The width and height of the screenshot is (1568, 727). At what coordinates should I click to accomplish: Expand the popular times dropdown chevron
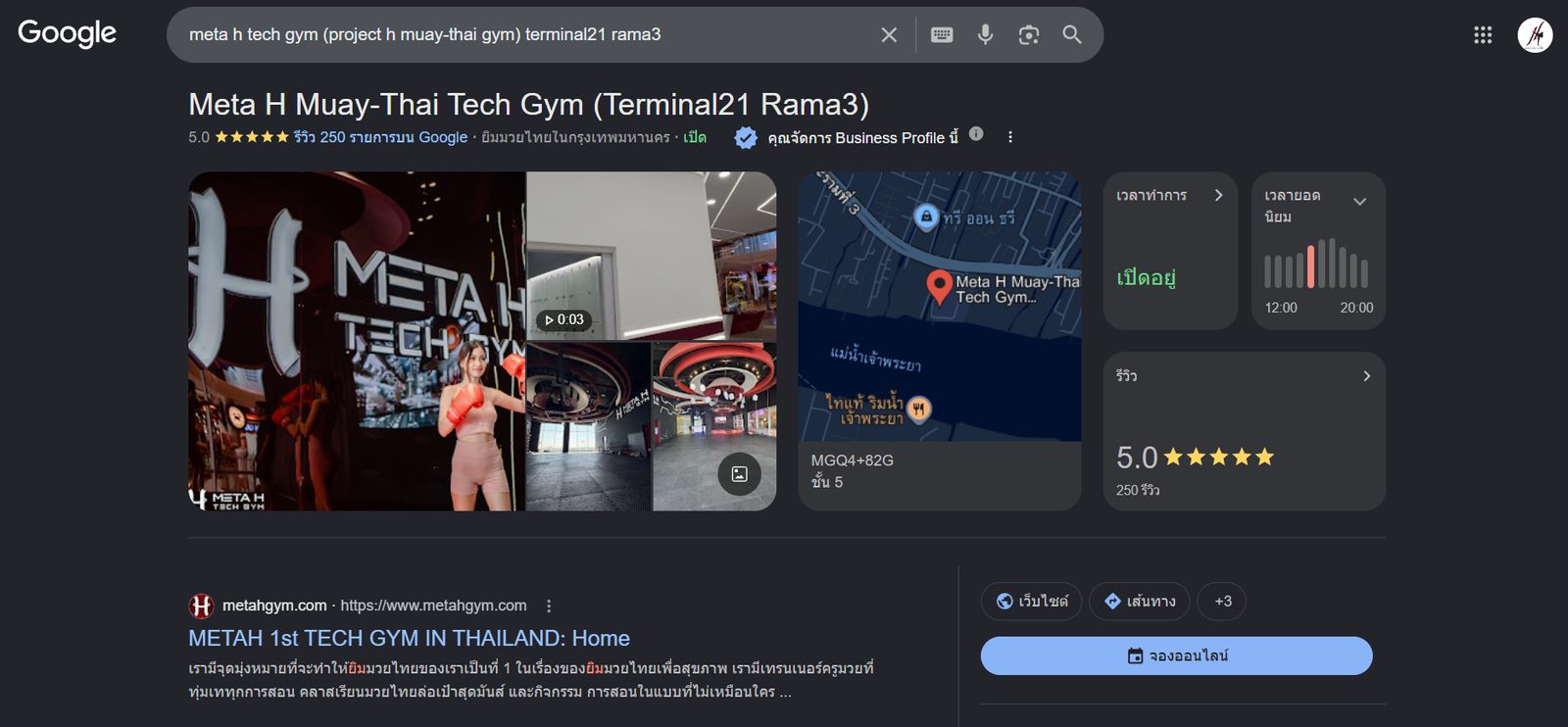click(1360, 202)
